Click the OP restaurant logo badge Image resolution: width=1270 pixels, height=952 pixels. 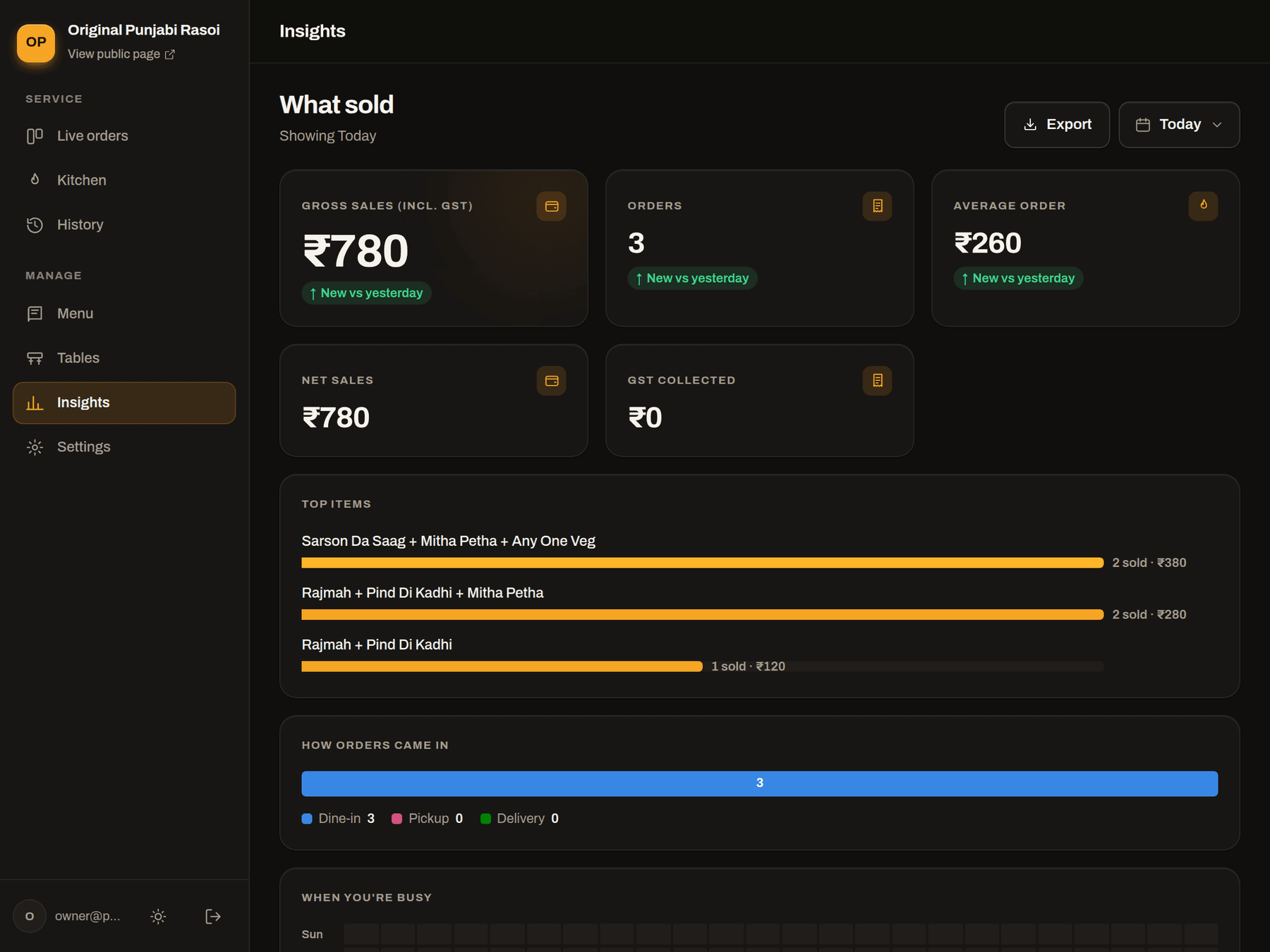[36, 42]
